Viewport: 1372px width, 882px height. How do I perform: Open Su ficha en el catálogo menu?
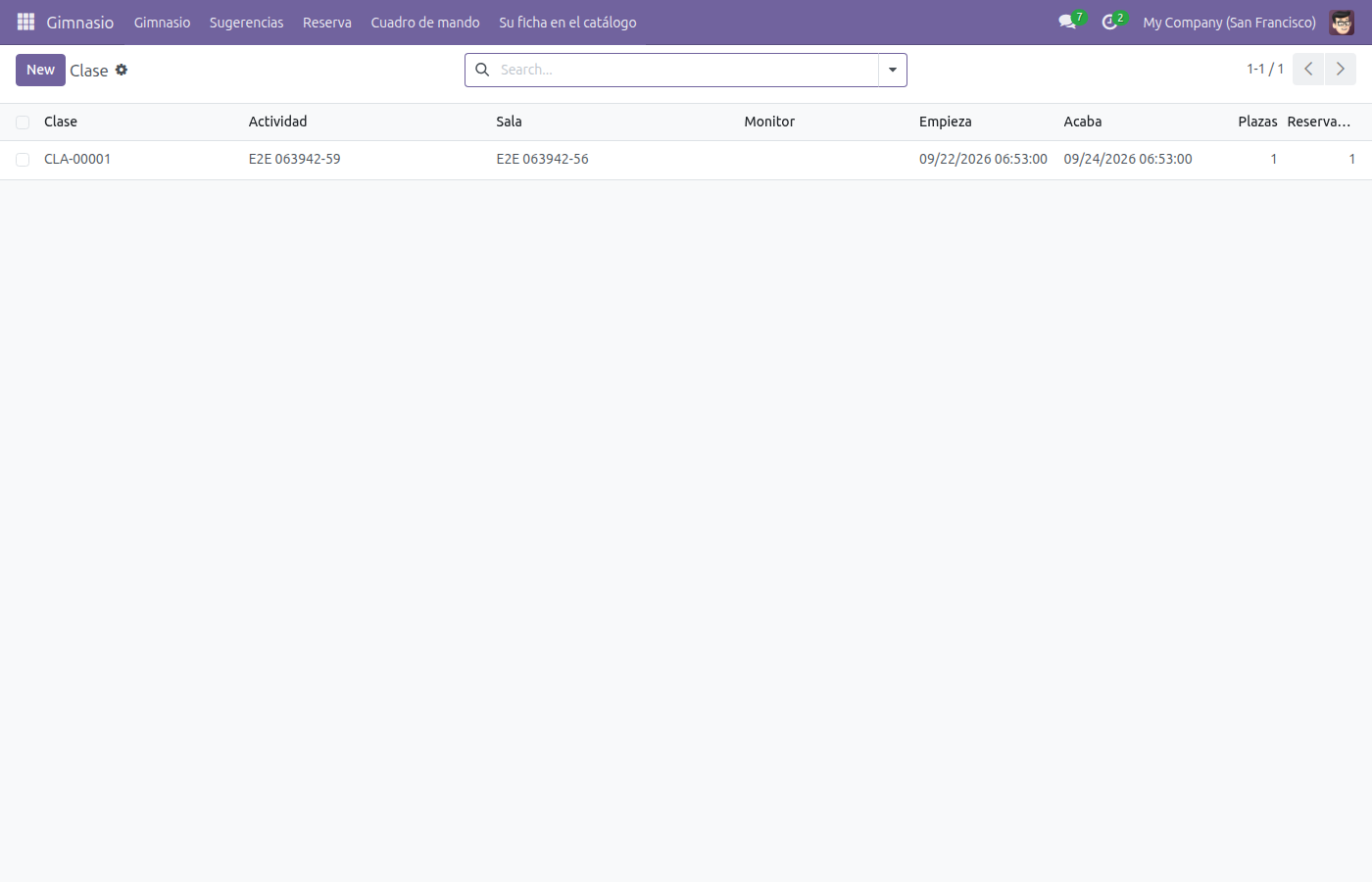click(x=567, y=22)
